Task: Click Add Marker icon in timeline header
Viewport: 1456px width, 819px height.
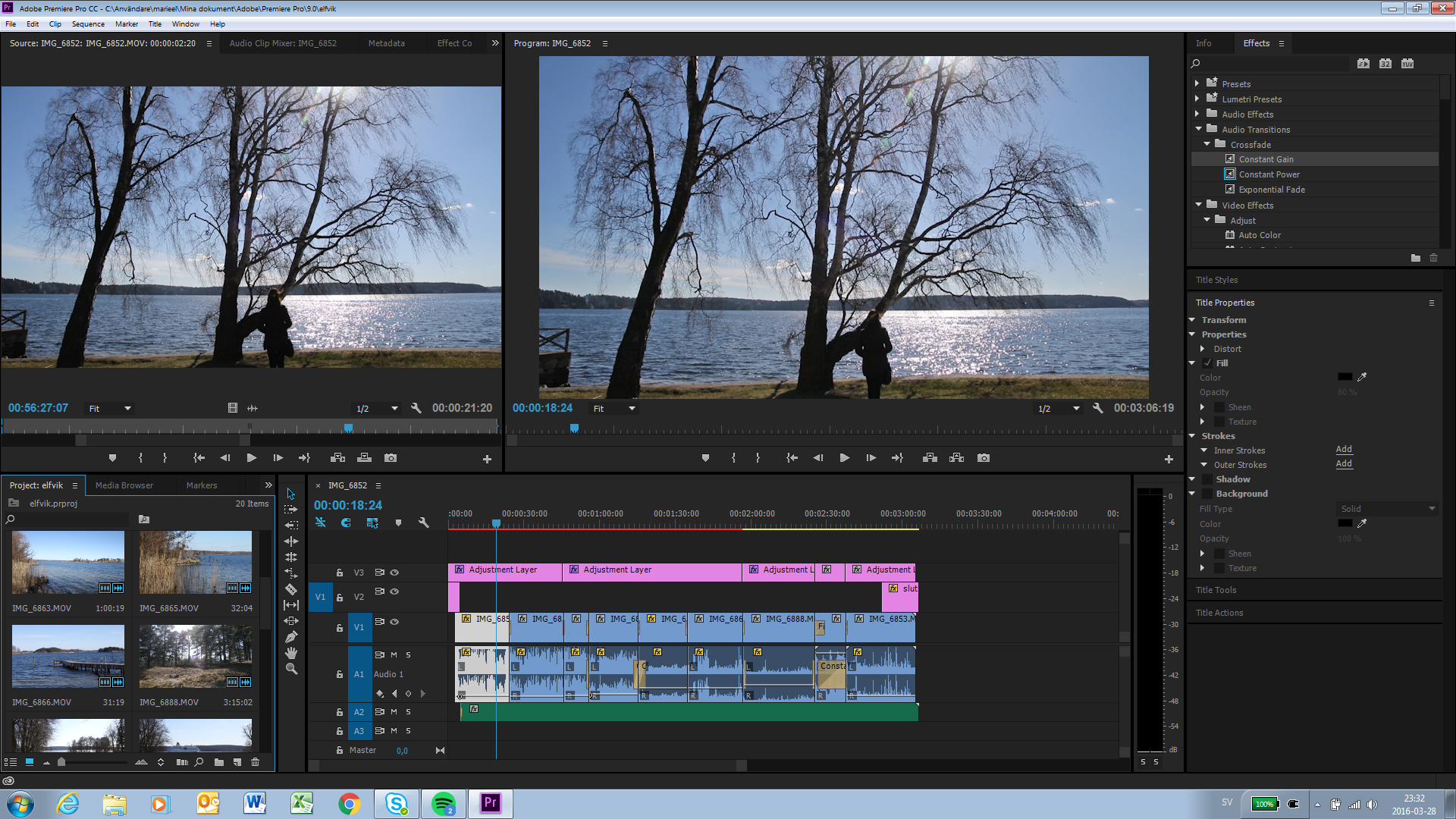Action: pos(398,522)
